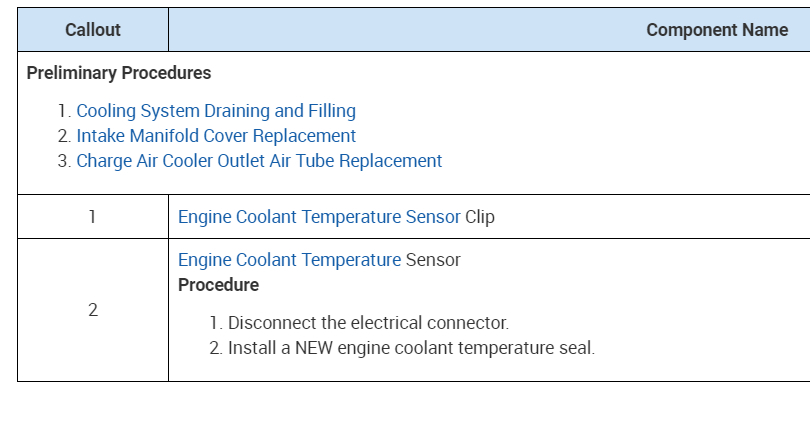Select the Preliminary Procedures heading

pos(119,73)
